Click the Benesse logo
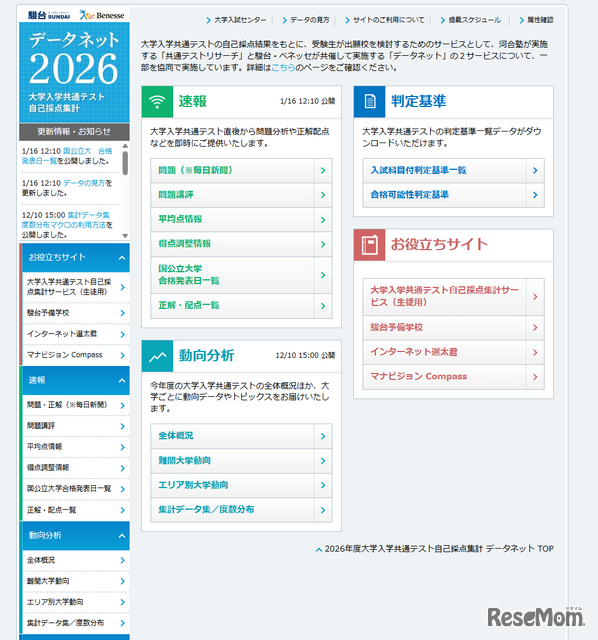This screenshot has width=598, height=640. (x=102, y=16)
